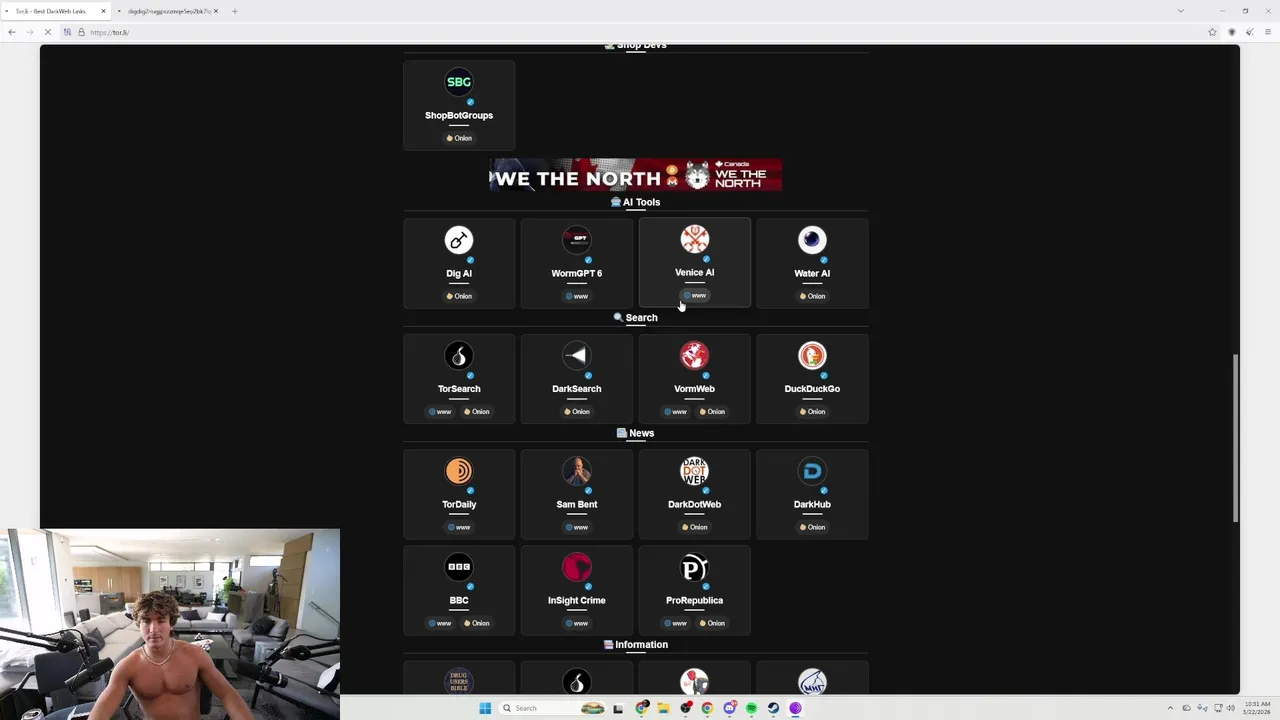Screen dimensions: 1280x720
Task: Click the Onion link under DuckDuckGo
Action: (812, 411)
